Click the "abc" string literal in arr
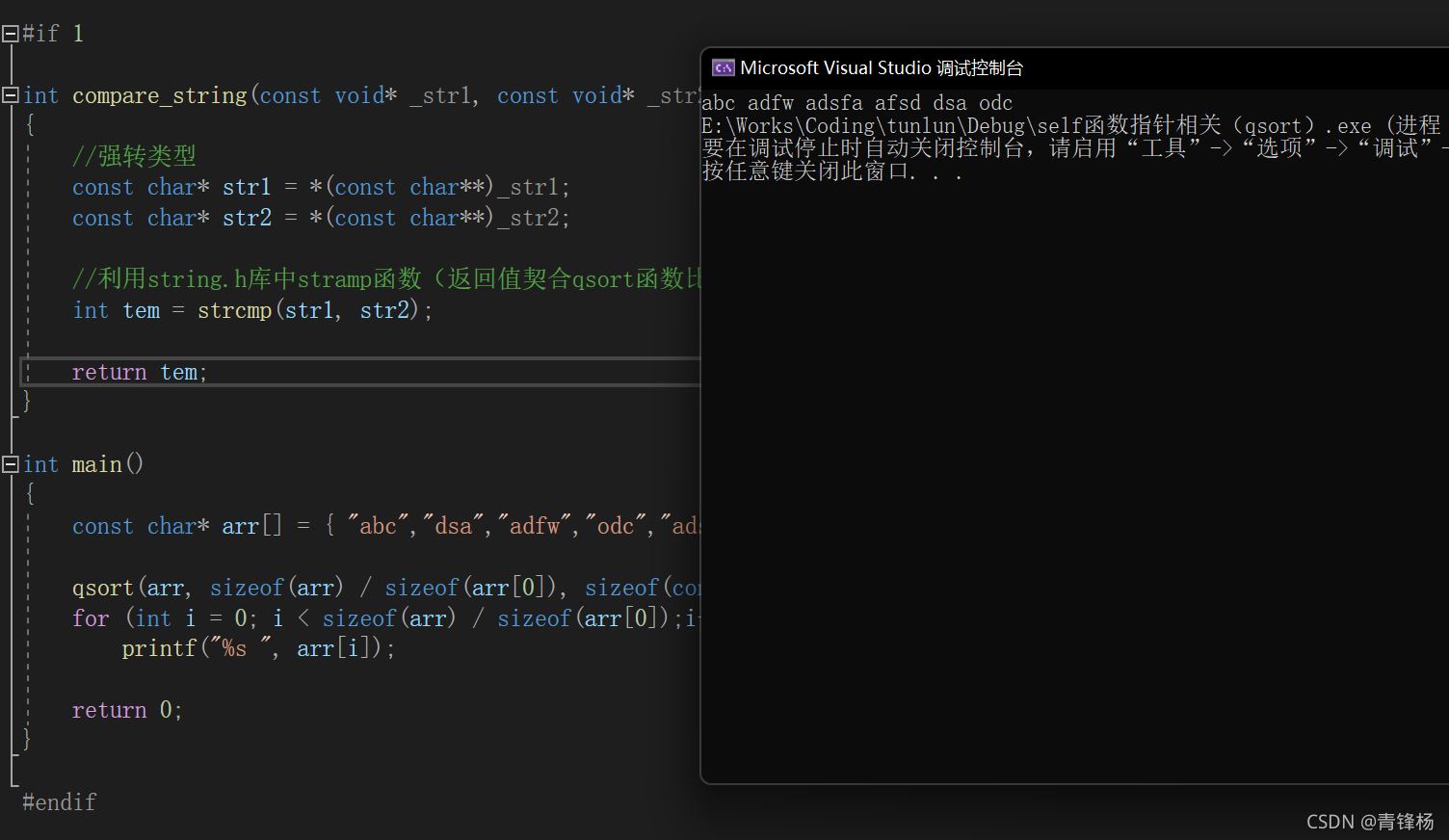Viewport: 1449px width, 840px height. pyautogui.click(x=378, y=526)
